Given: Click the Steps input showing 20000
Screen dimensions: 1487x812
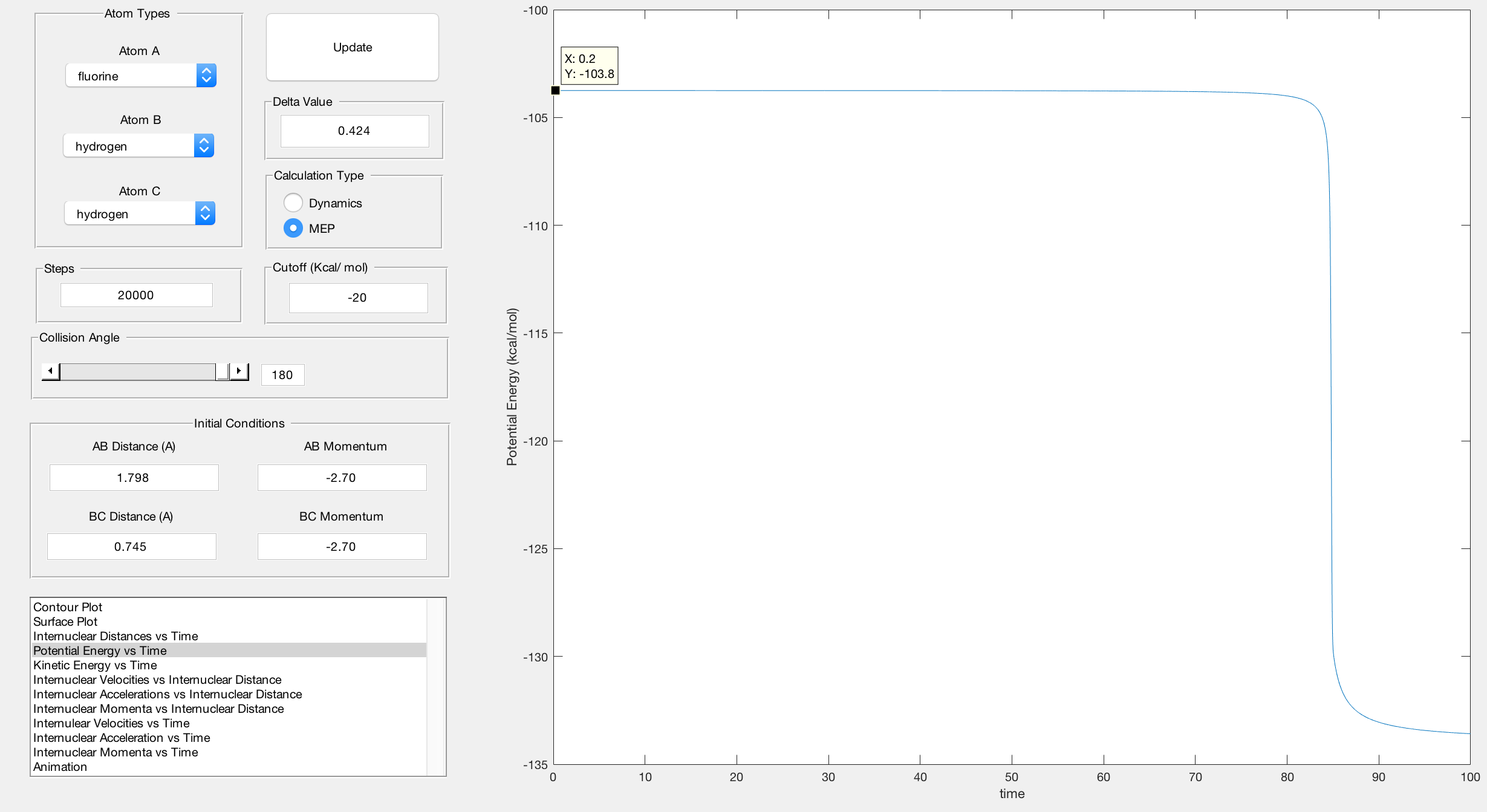Looking at the screenshot, I should pos(136,295).
